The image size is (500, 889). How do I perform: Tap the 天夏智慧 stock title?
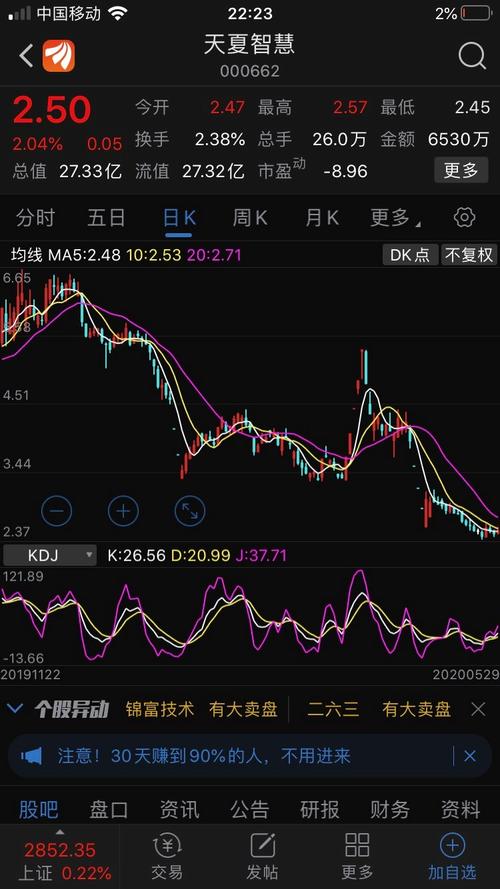click(x=249, y=45)
